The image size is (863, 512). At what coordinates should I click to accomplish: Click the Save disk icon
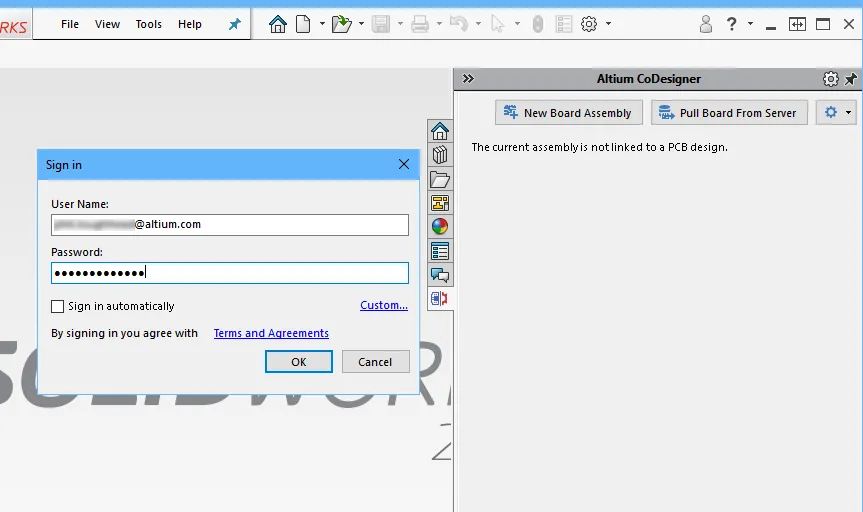click(381, 24)
